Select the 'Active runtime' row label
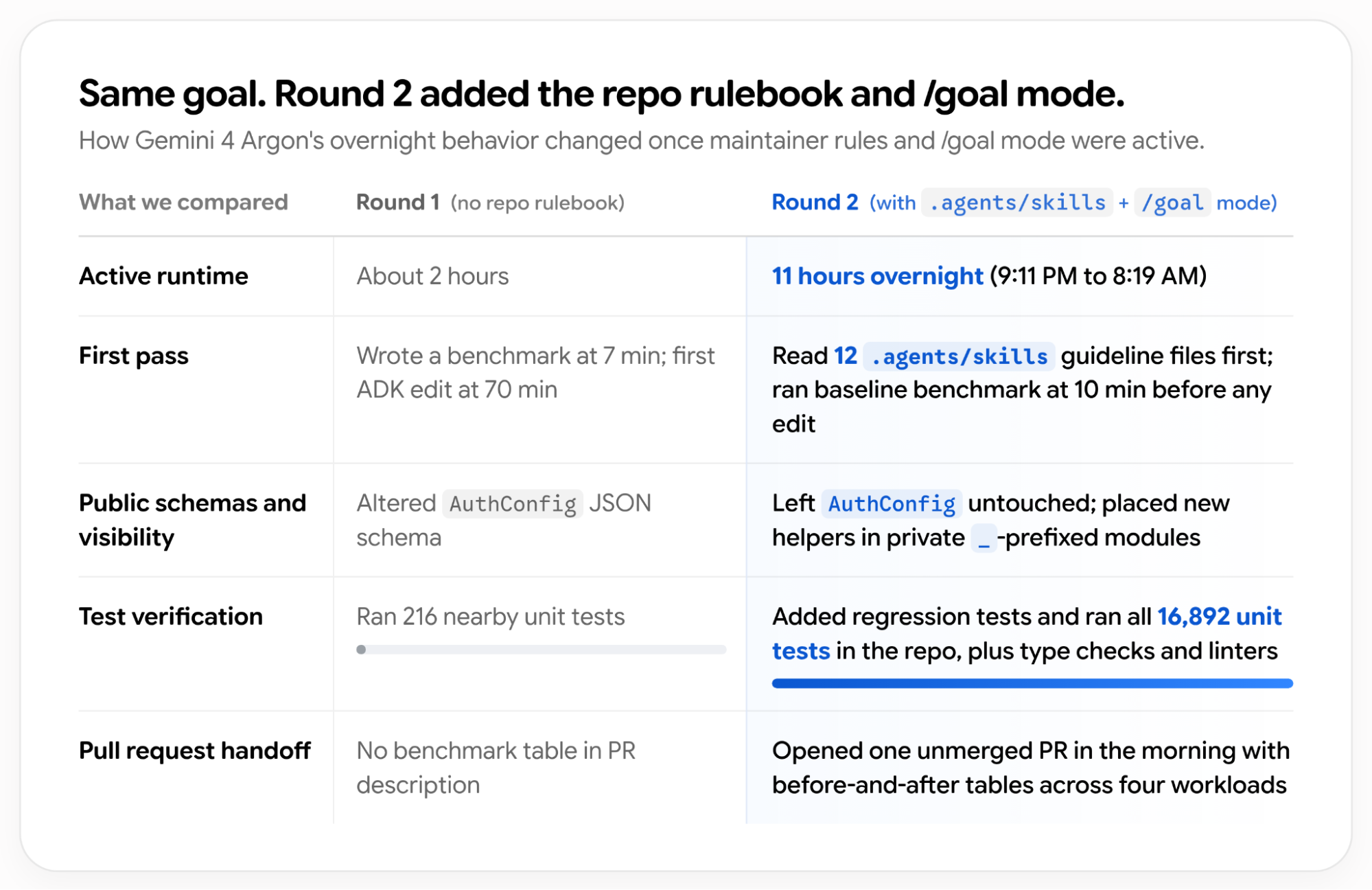Viewport: 1372px width, 890px height. click(163, 276)
